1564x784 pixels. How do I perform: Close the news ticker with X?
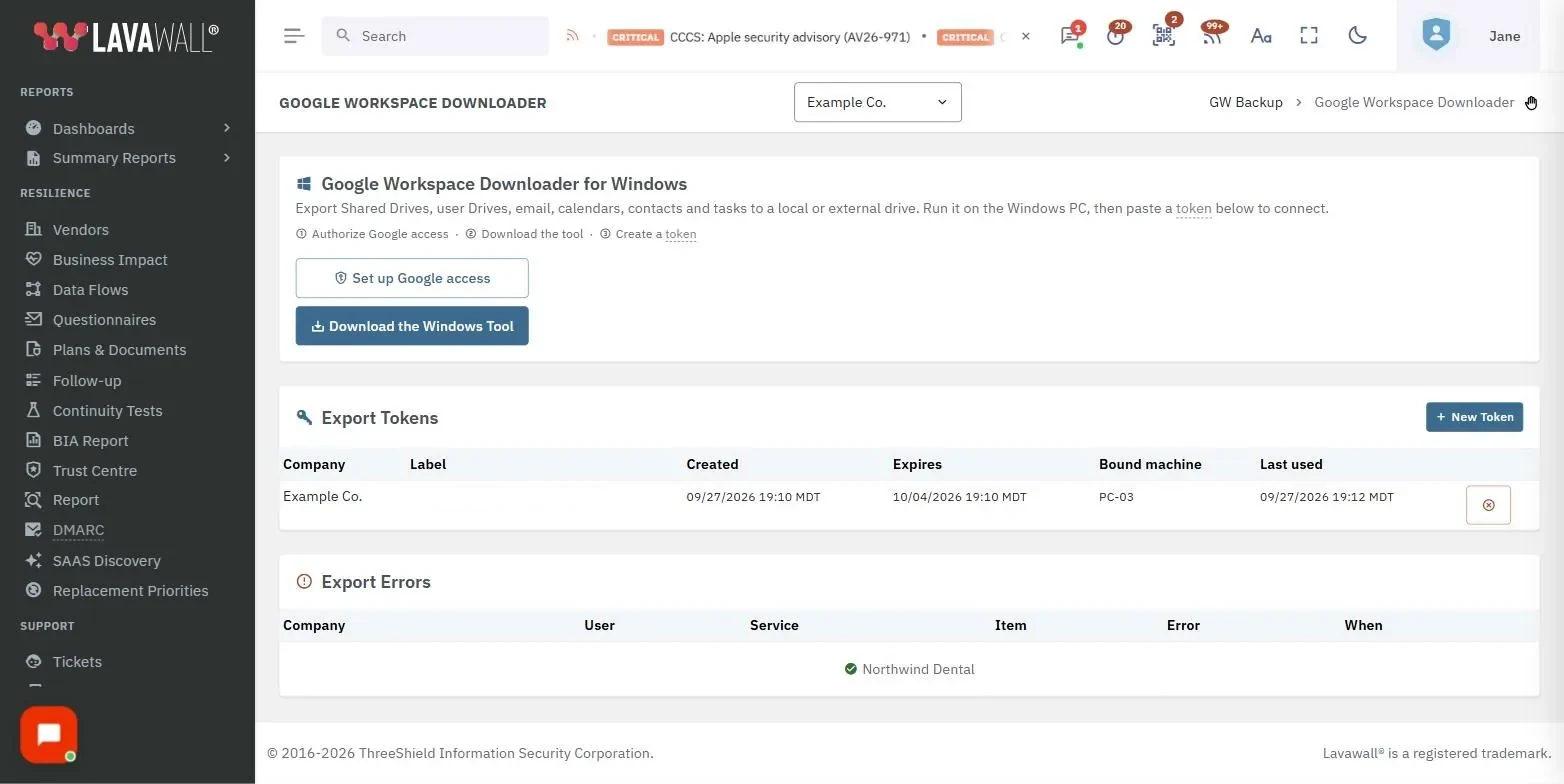(x=1025, y=36)
